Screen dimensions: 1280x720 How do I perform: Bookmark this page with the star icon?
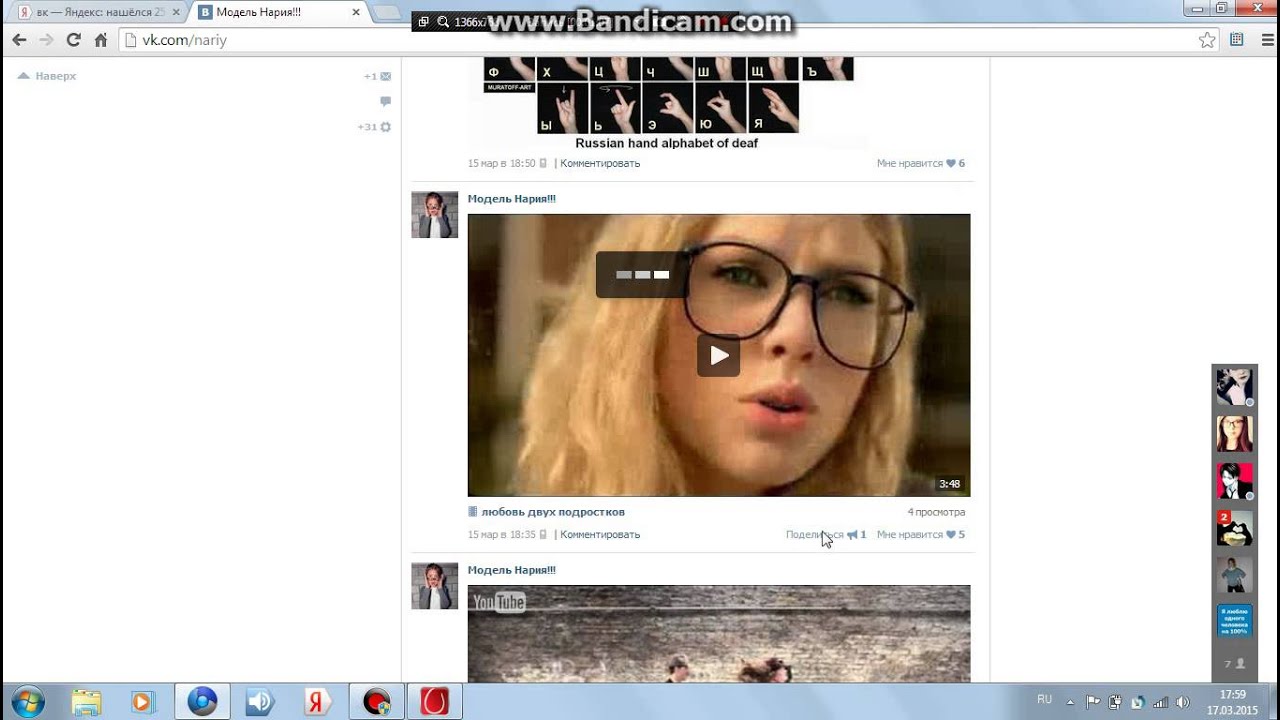(x=1207, y=40)
